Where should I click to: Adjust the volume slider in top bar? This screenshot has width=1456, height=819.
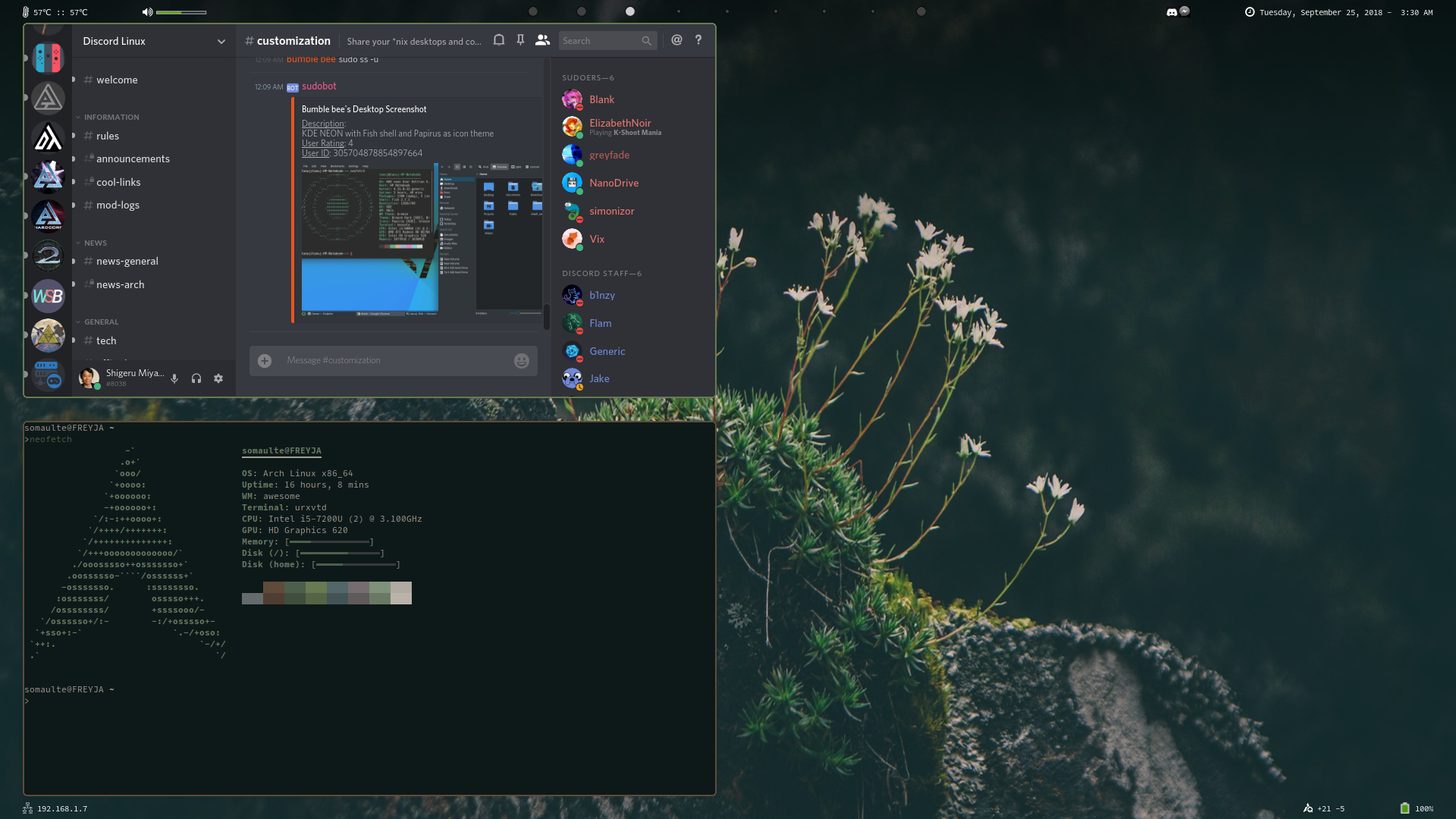coord(181,12)
